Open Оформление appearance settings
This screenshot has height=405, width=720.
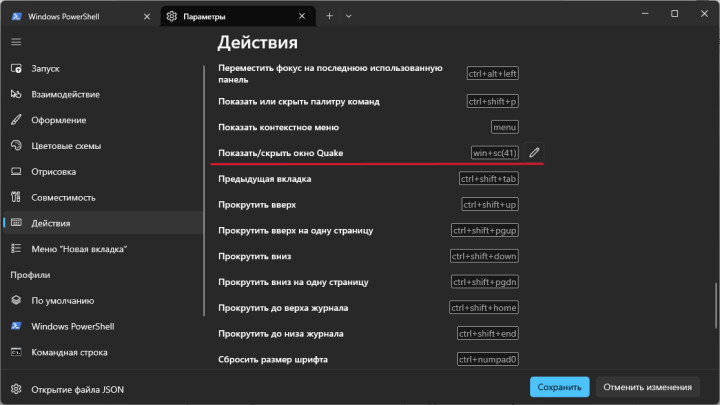61,120
